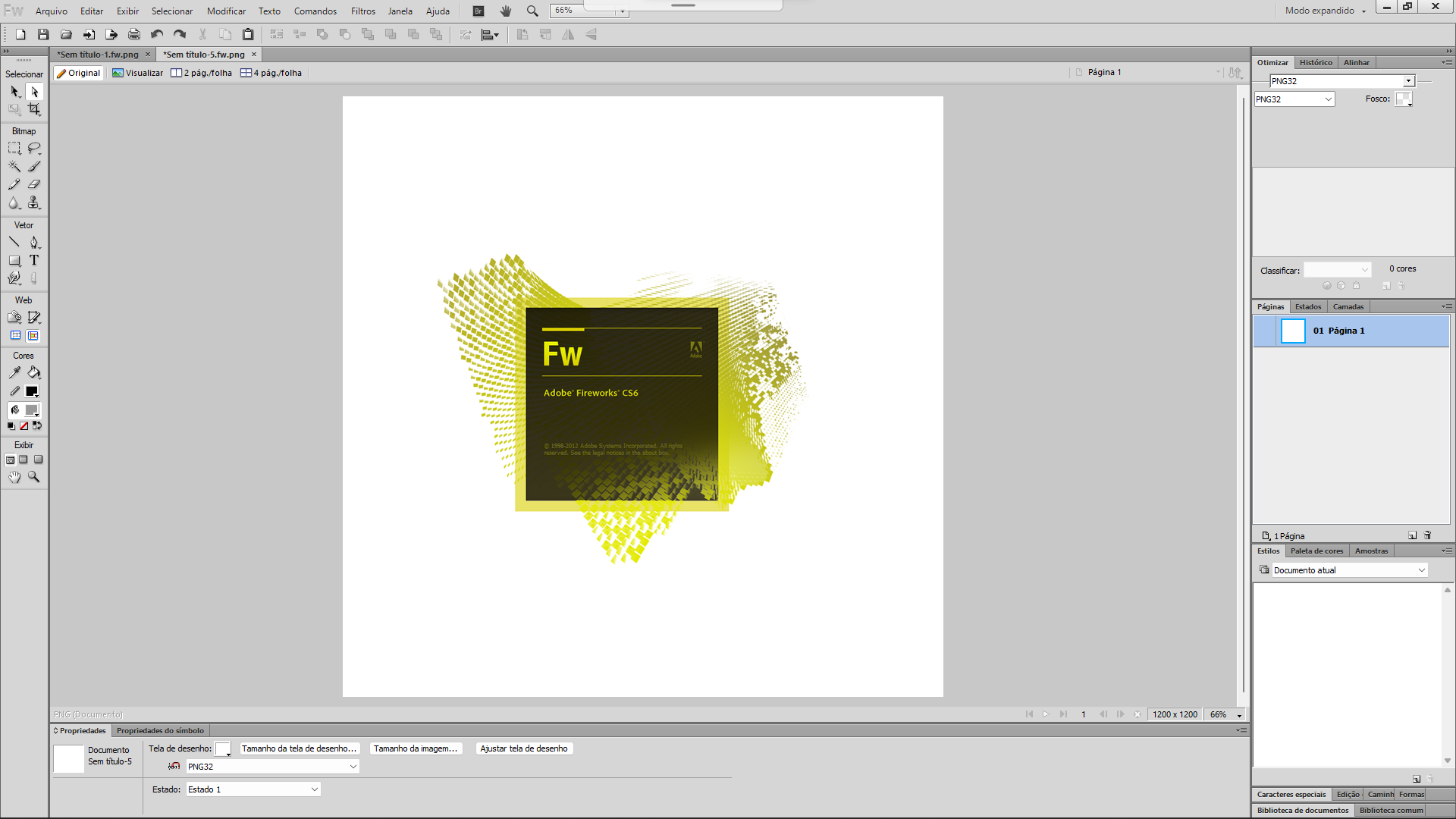Open the Estado 1 dropdown

click(253, 789)
